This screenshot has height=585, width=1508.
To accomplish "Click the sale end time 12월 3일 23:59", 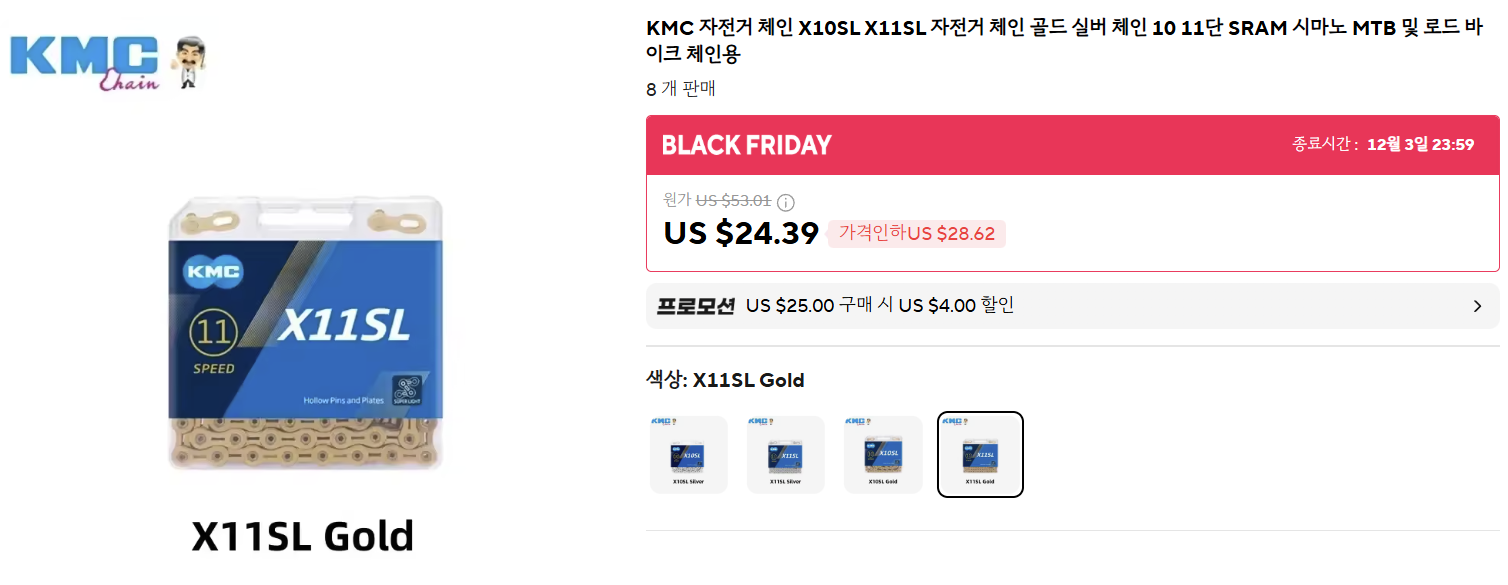I will tap(1420, 145).
